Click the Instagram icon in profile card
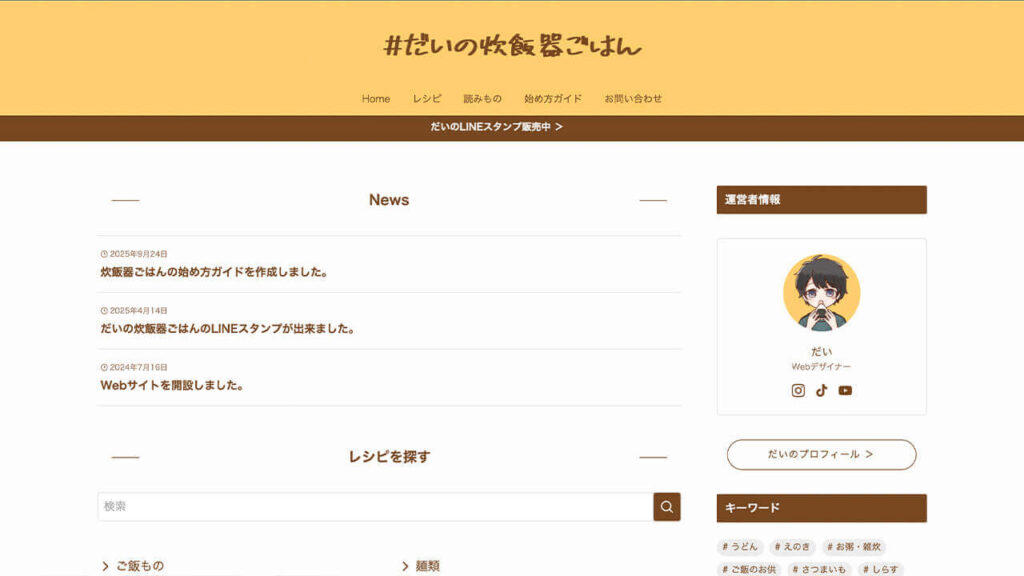Image resolution: width=1024 pixels, height=576 pixels. [x=798, y=391]
